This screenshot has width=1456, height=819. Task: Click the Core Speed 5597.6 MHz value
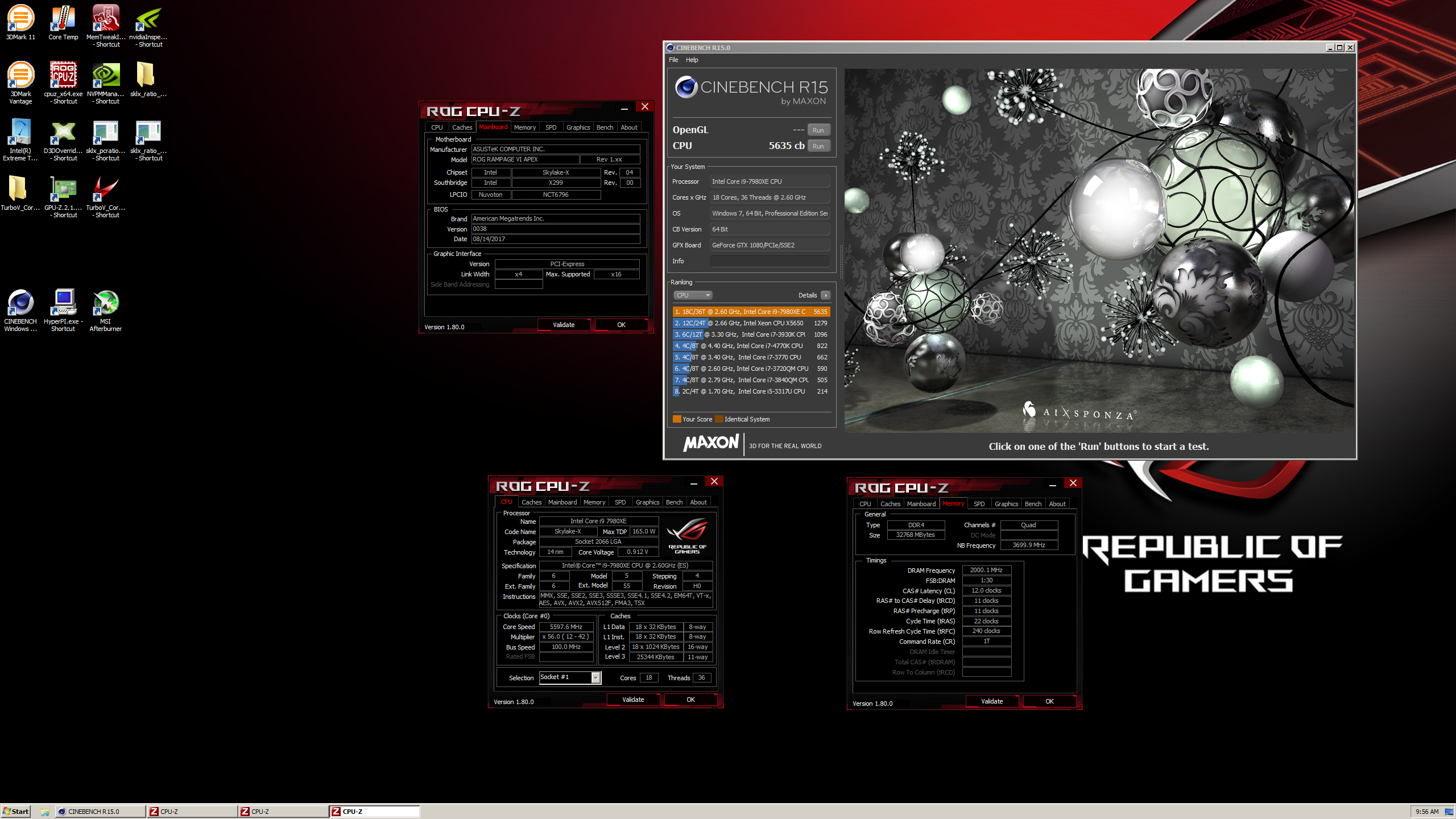coord(566,627)
